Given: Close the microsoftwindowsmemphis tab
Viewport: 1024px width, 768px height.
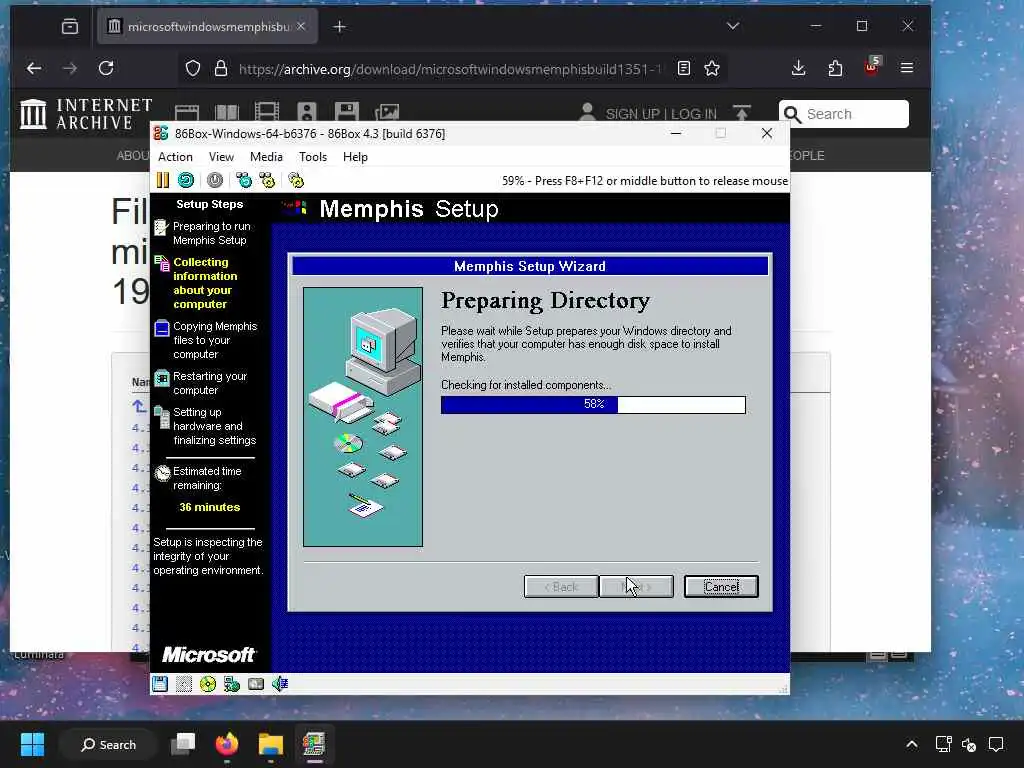Looking at the screenshot, I should tap(301, 26).
